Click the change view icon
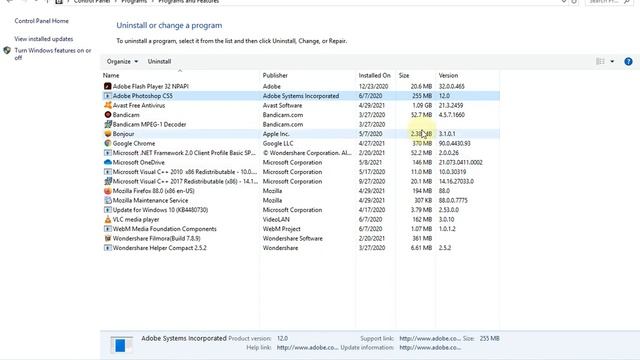The image size is (640, 360). pos(600,62)
